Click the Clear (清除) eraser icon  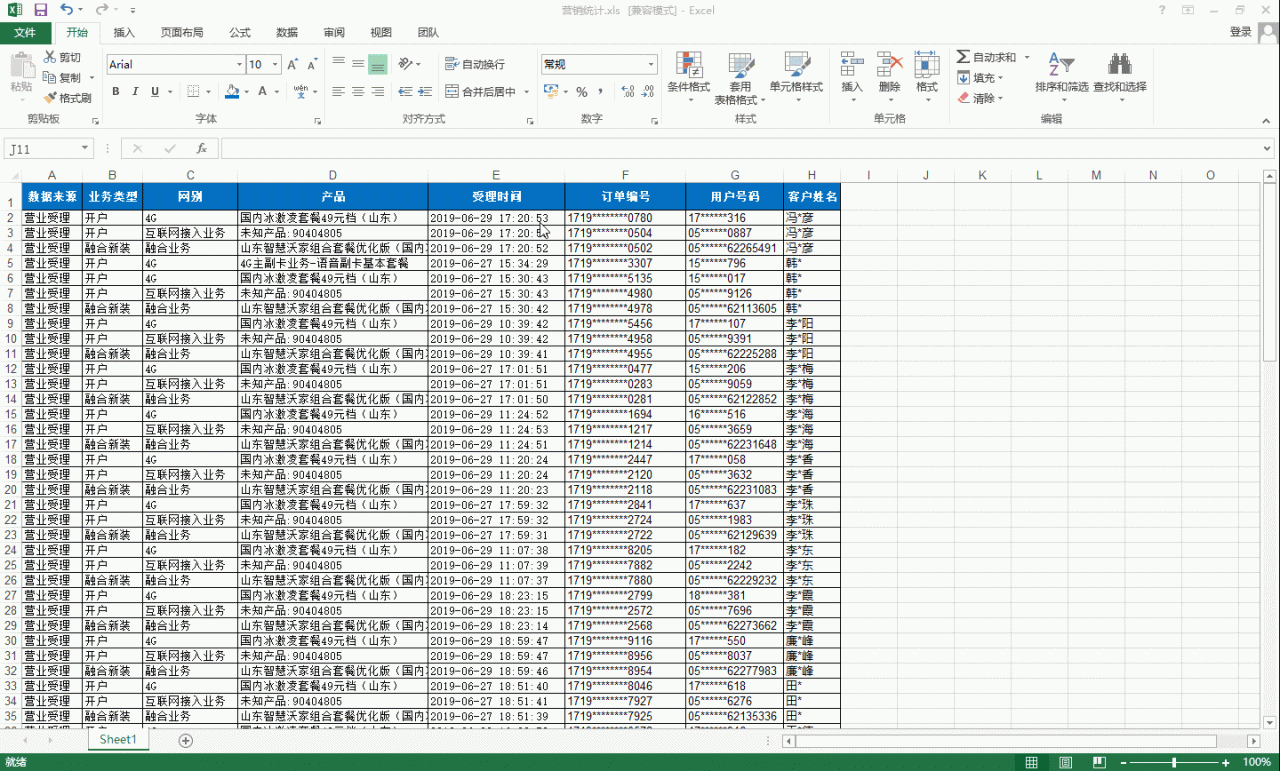pos(963,98)
